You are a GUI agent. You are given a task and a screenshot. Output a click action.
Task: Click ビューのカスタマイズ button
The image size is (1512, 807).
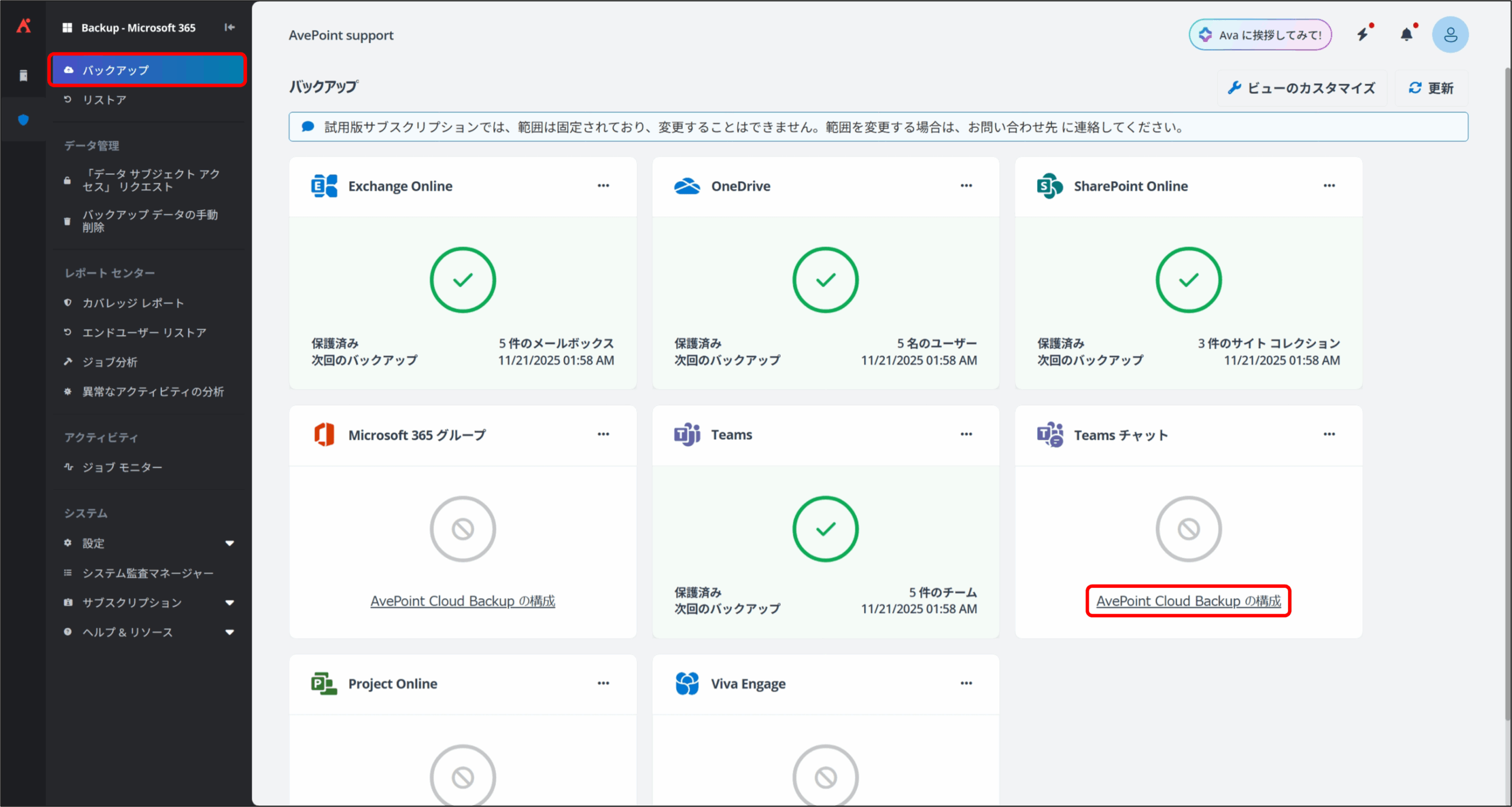pyautogui.click(x=1302, y=89)
